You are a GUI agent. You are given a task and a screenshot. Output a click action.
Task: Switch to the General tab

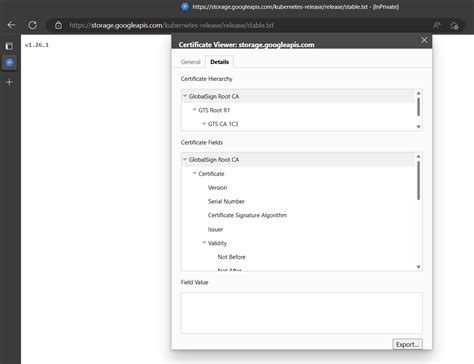click(190, 62)
